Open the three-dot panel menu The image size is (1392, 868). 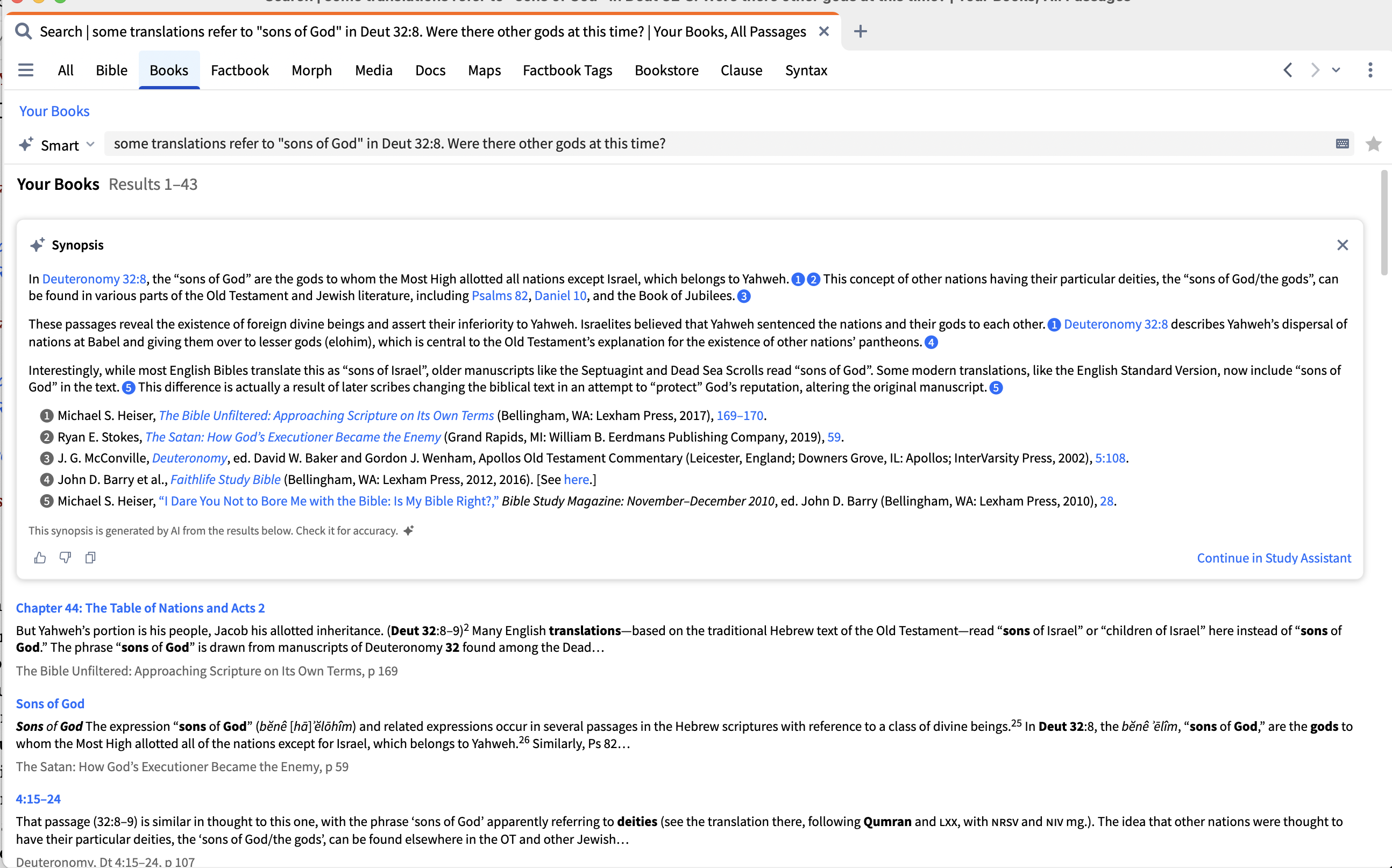[1369, 70]
